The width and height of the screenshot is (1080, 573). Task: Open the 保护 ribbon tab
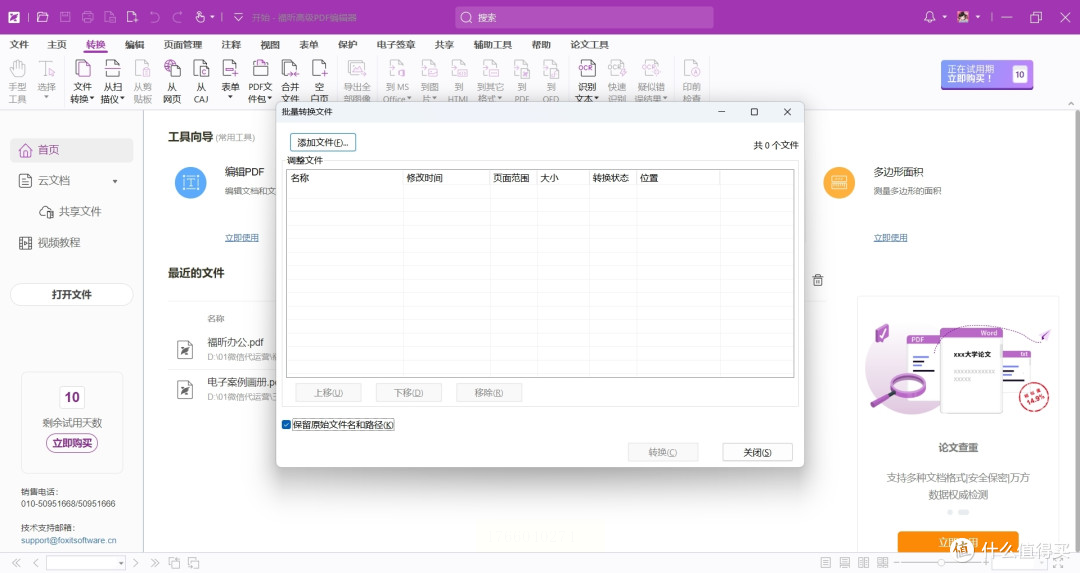[x=347, y=45]
